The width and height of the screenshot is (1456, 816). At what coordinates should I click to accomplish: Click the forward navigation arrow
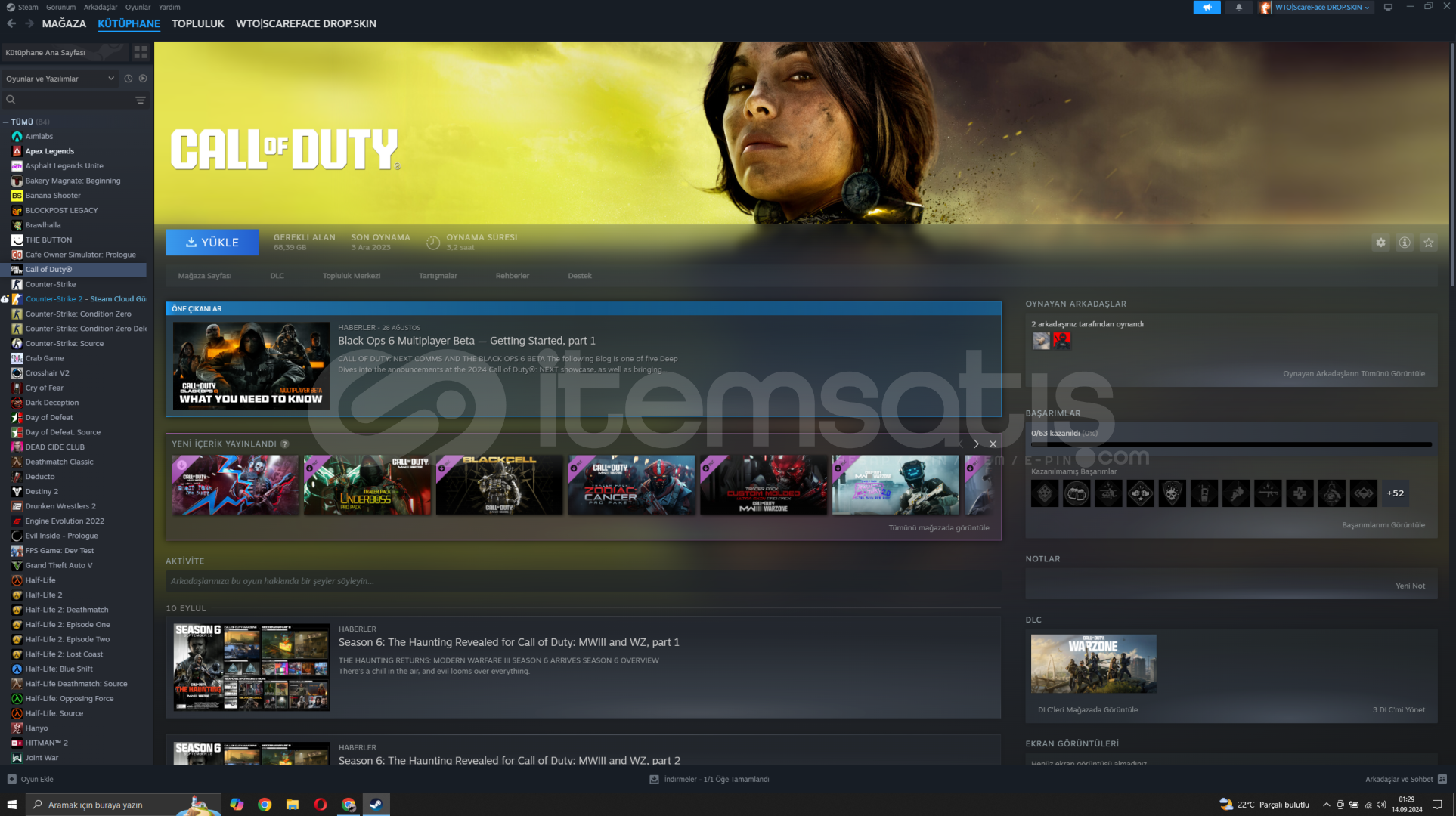point(29,23)
